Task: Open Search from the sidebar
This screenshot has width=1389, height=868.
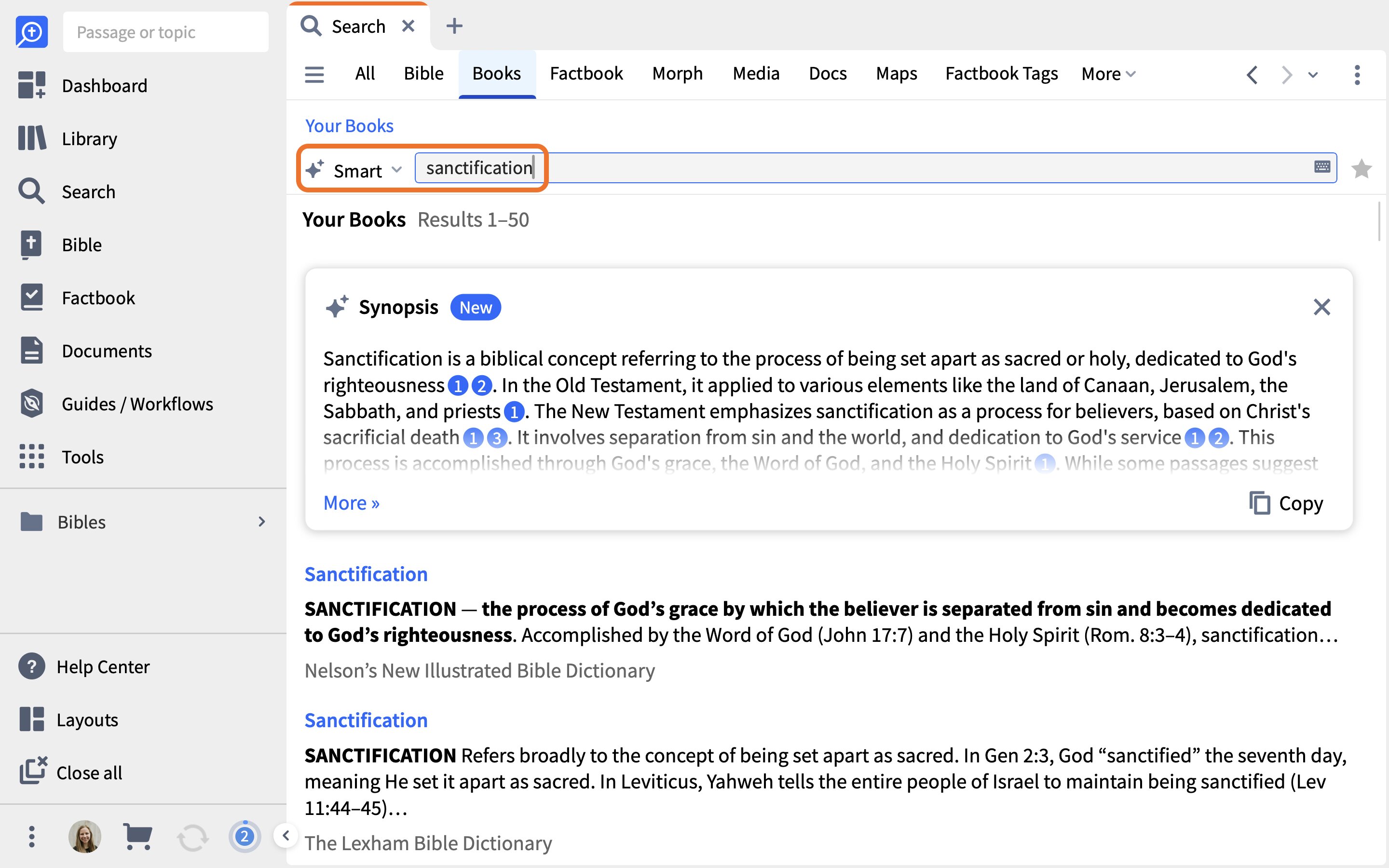Action: coord(67,192)
